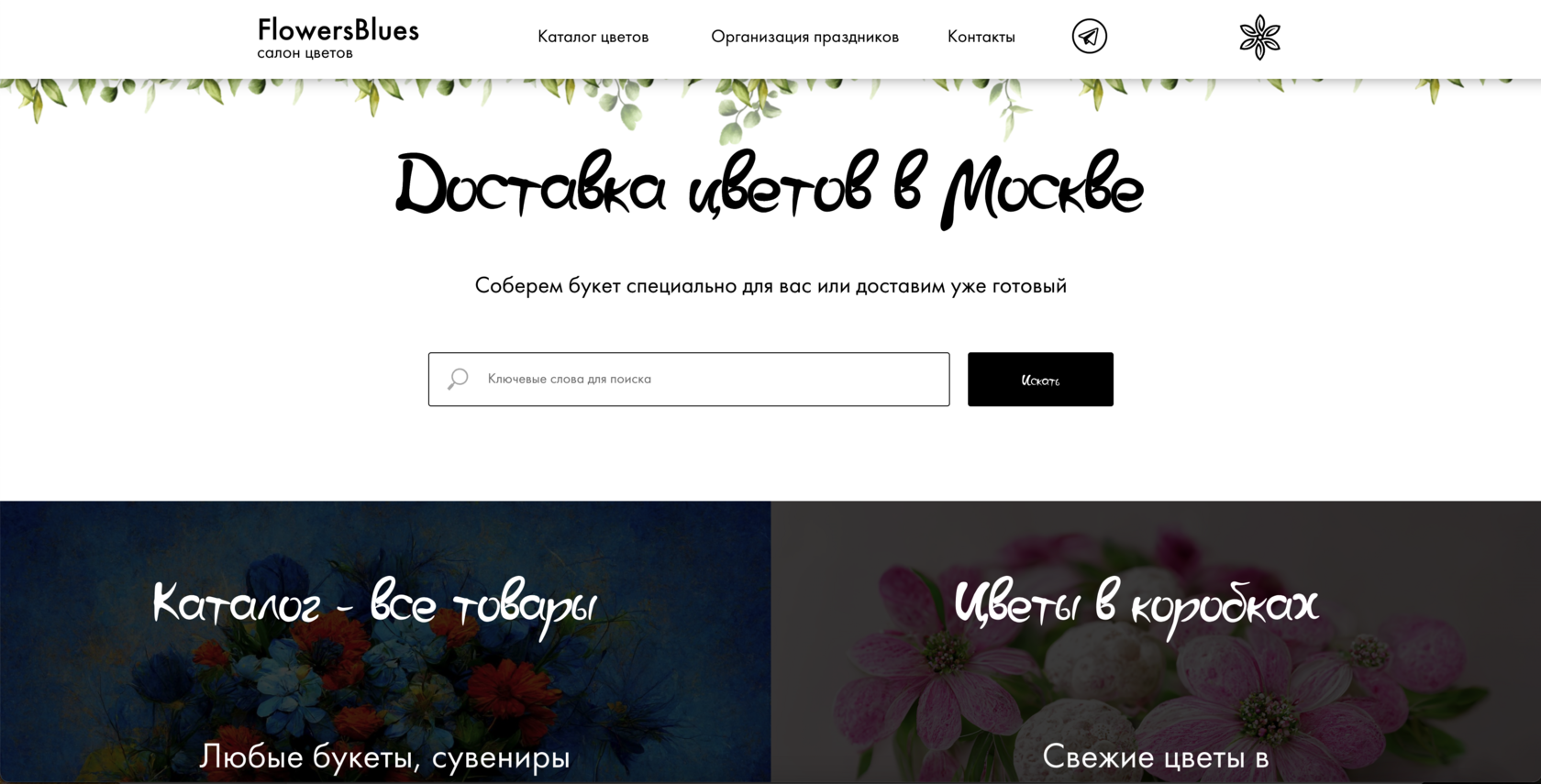Screen dimensions: 1541x784
Task: Open the Каталог цветов menu item
Action: (593, 37)
